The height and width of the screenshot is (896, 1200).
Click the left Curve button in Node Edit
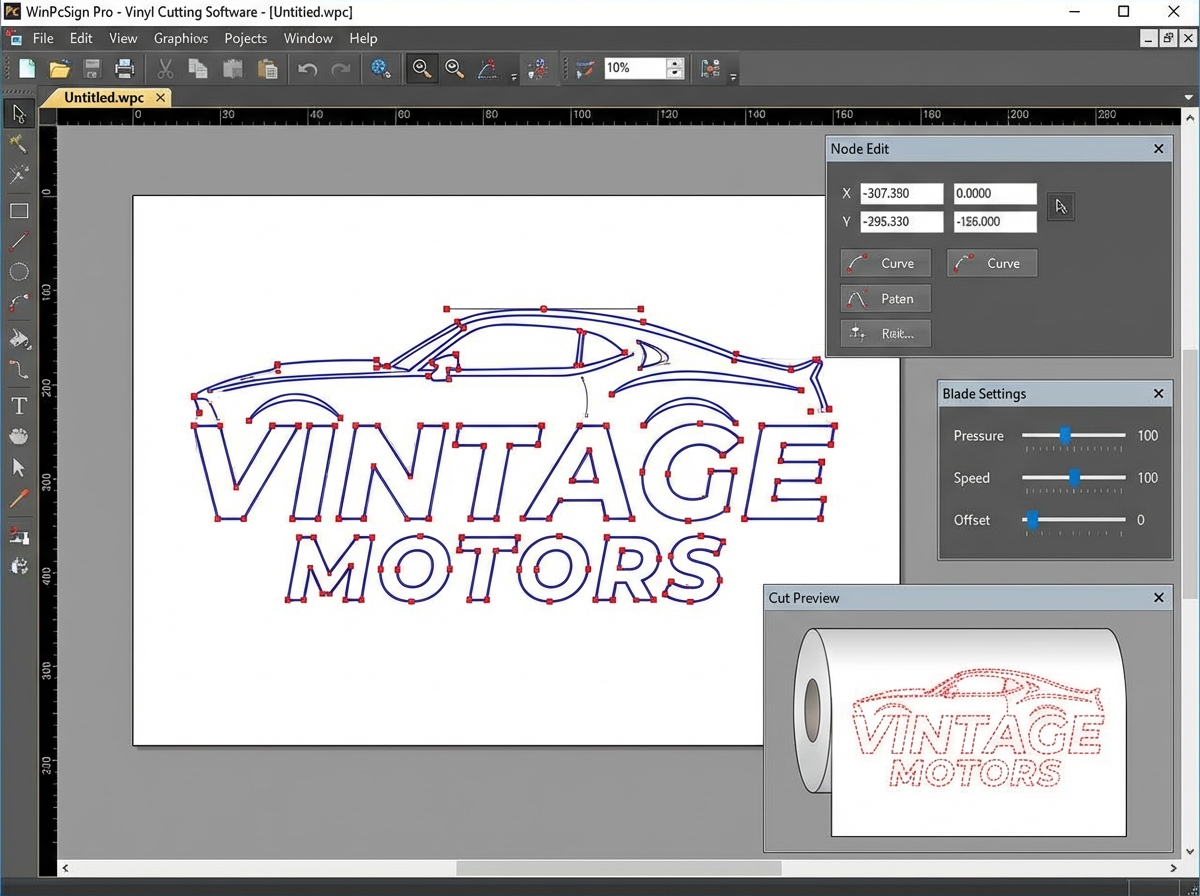pos(885,263)
